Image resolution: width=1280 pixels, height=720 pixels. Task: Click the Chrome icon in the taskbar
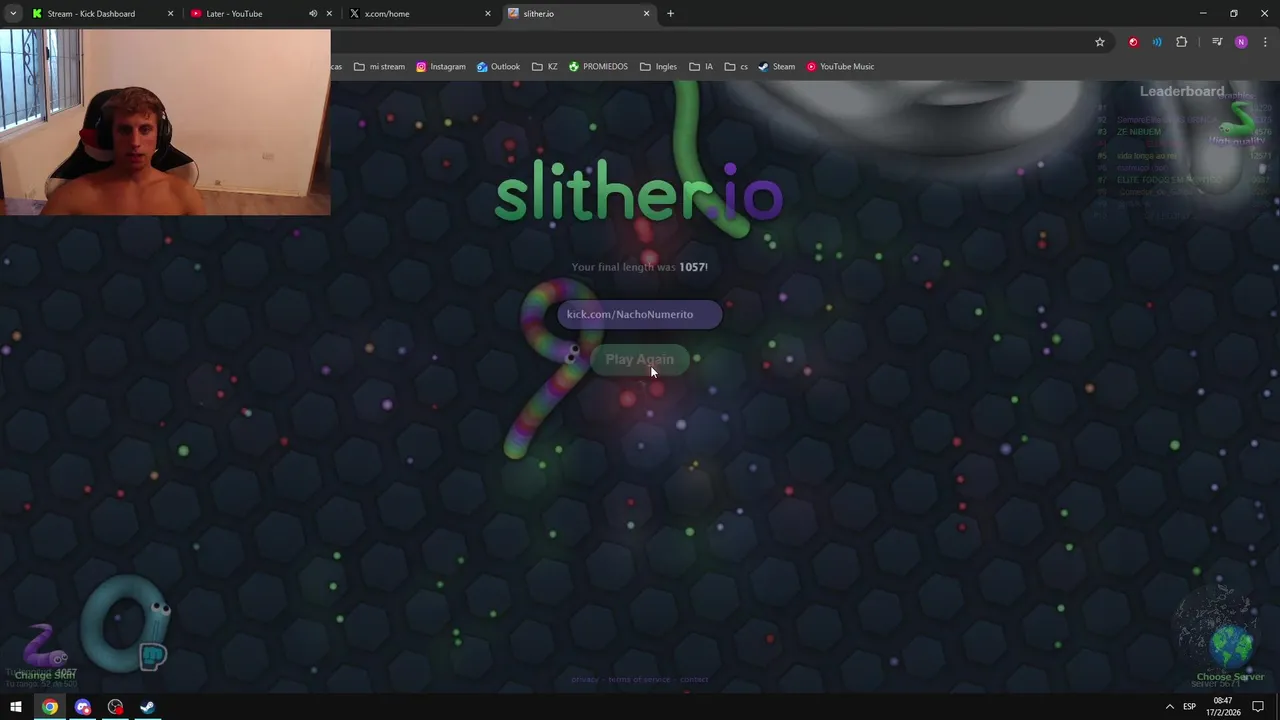[49, 707]
